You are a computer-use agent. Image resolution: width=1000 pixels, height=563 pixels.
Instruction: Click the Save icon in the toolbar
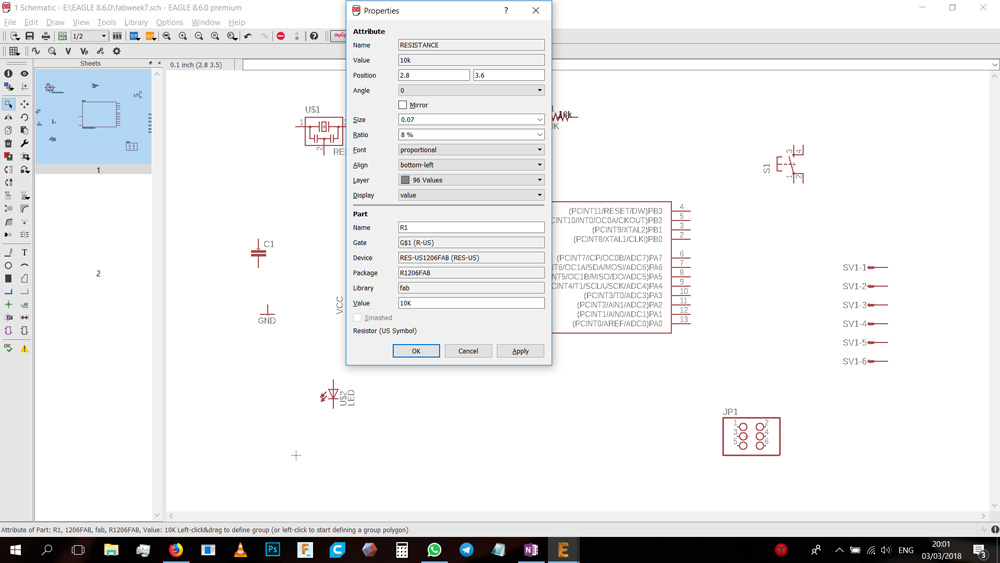[29, 36]
